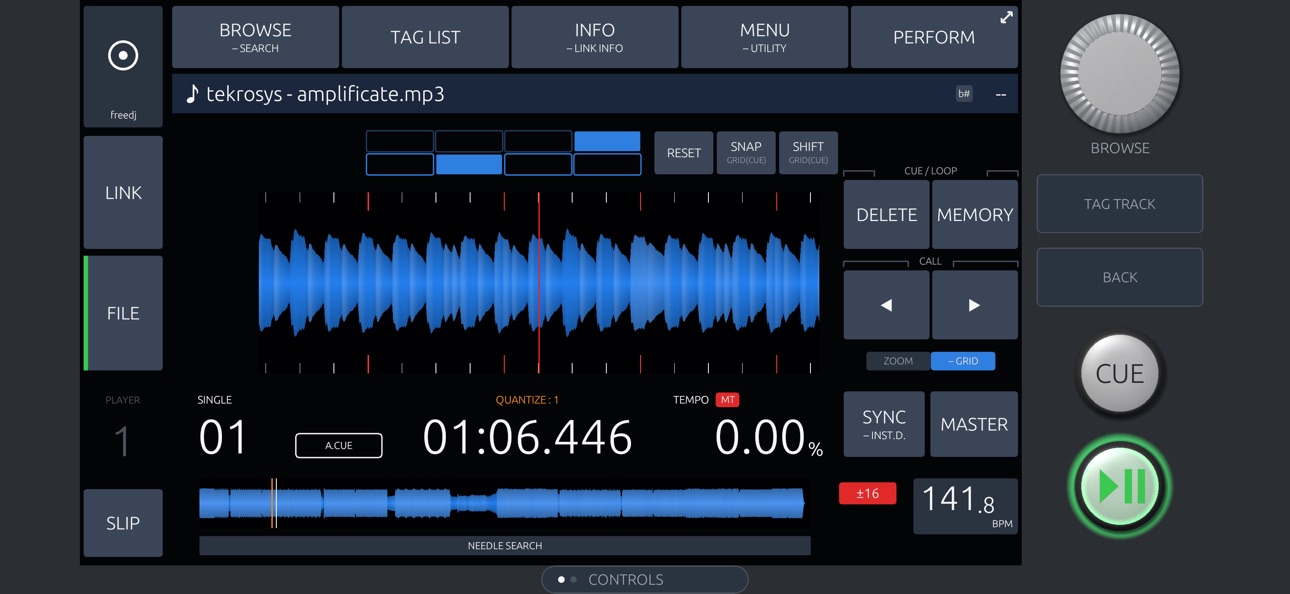This screenshot has height=594, width=1290.
Task: Select the freedj source icon
Action: [x=123, y=66]
